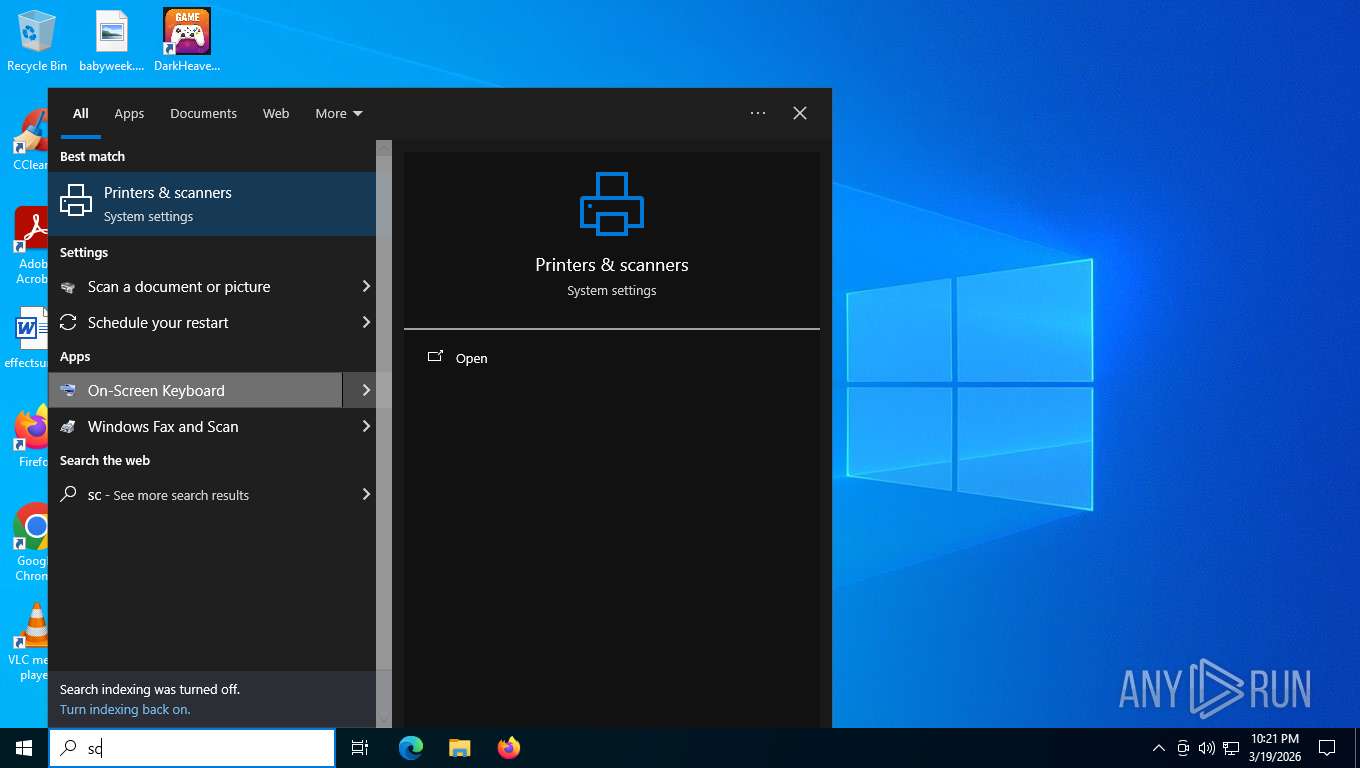1360x768 pixels.
Task: Expand Windows Fax and Scan chevron
Action: pos(366,427)
